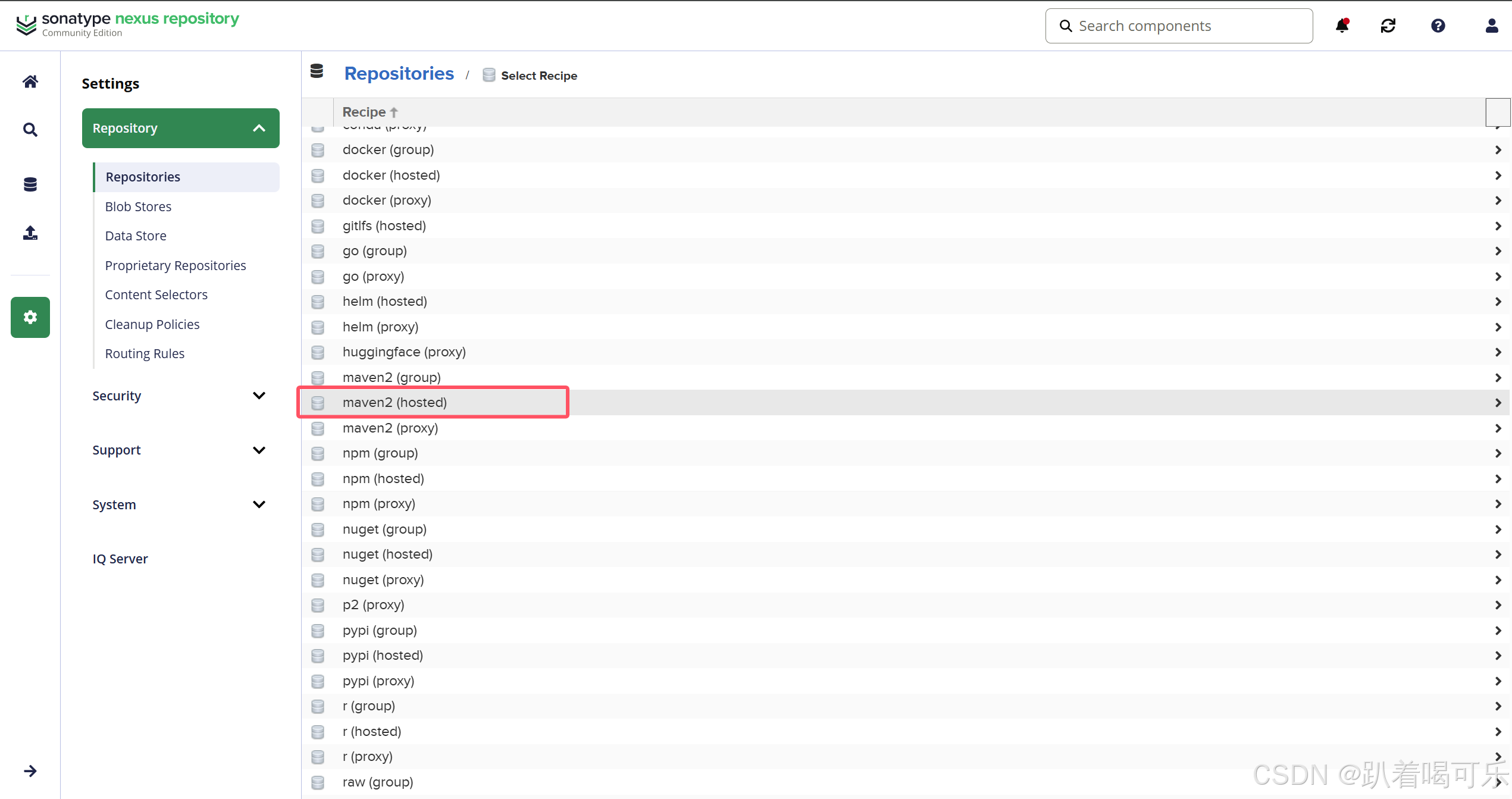Choose the r (group) recipe
This screenshot has width=1512, height=799.
coord(906,706)
